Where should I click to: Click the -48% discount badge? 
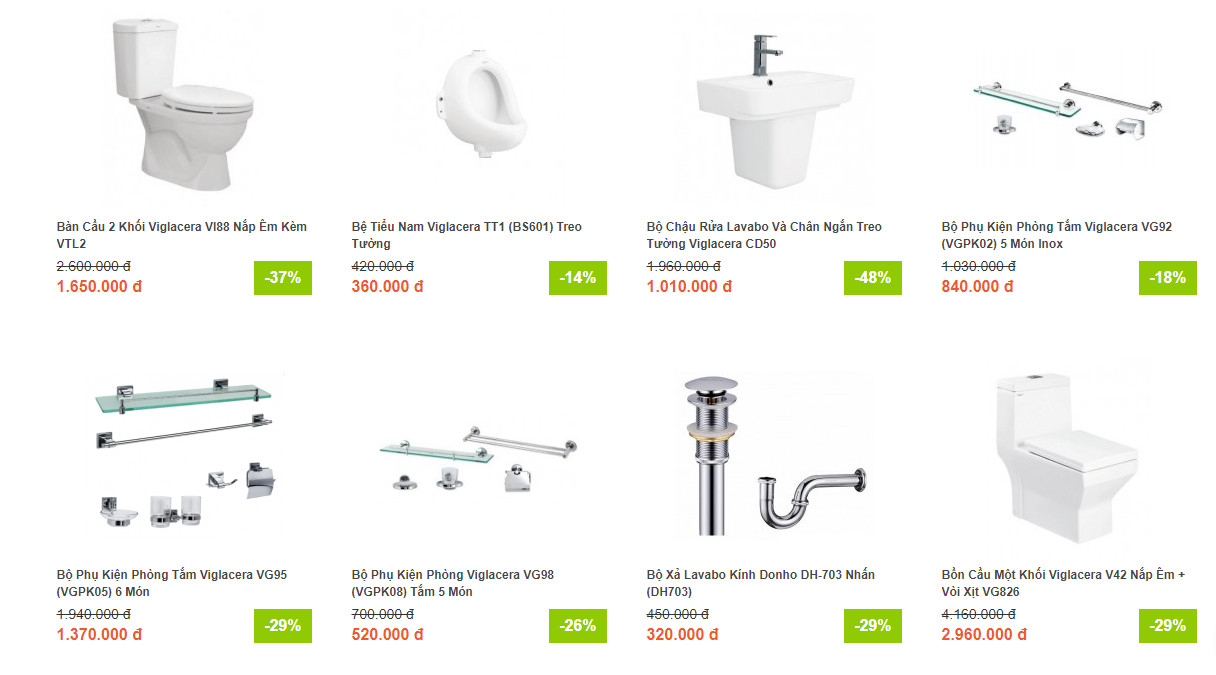coord(873,278)
